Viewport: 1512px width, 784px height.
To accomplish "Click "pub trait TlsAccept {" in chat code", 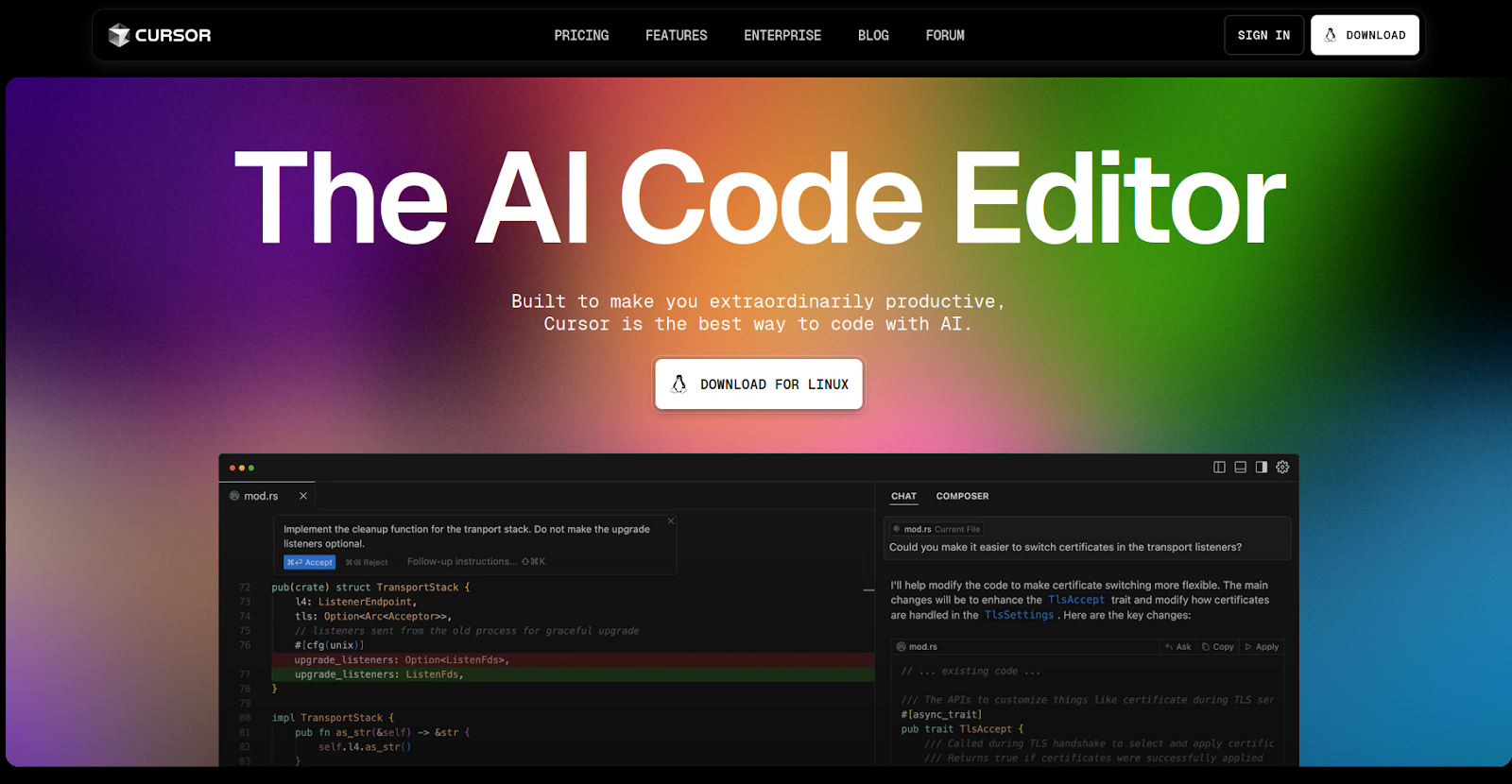I will click(962, 729).
